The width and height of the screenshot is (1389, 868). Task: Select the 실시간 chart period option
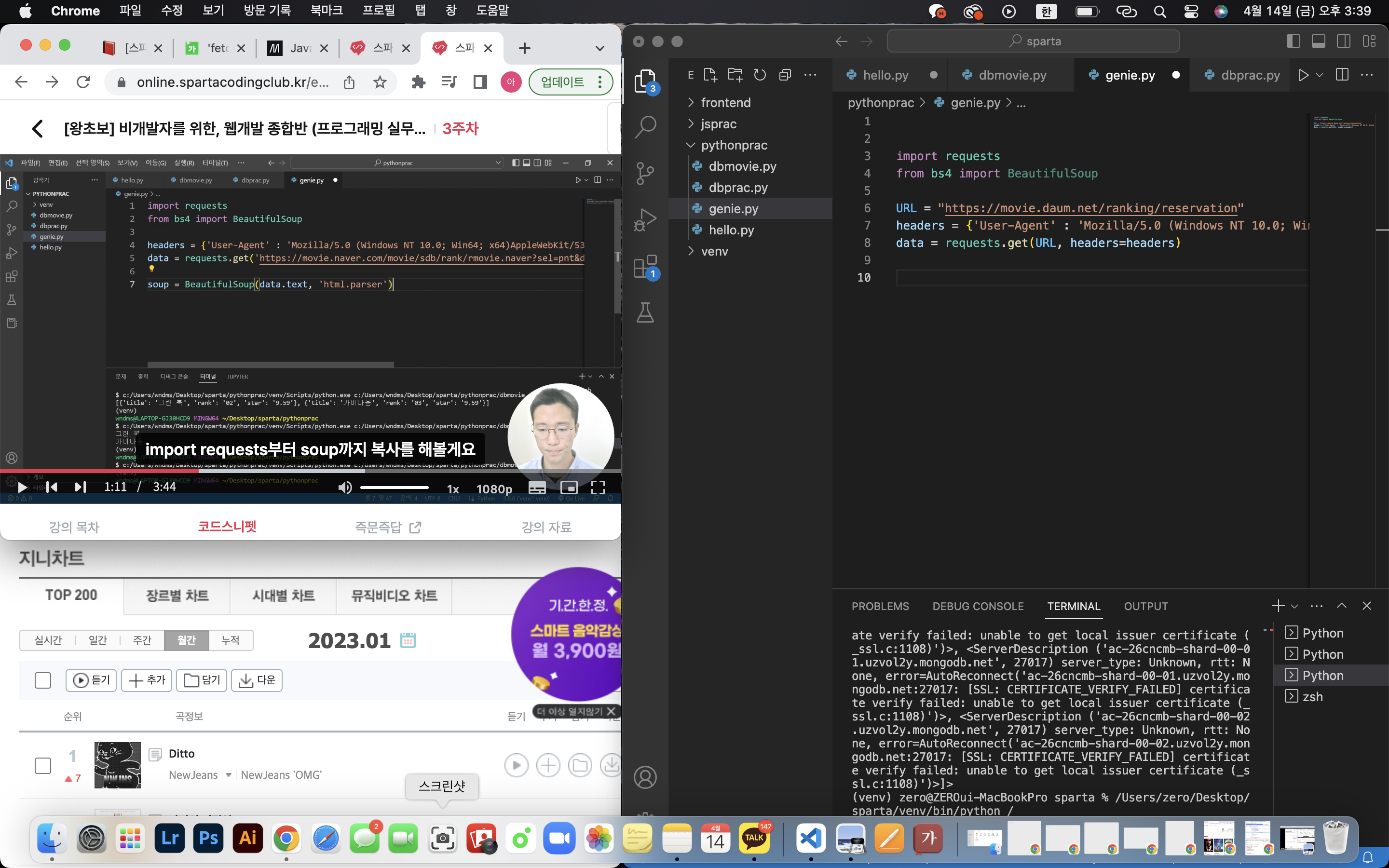tap(48, 640)
